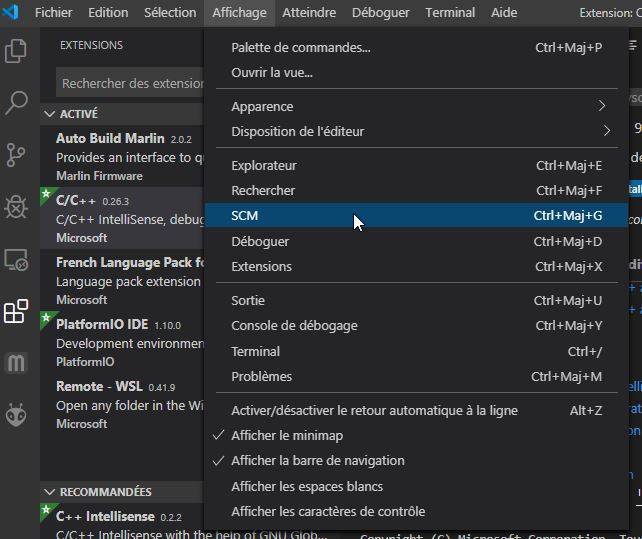The image size is (642, 539).
Task: Open the Debug icon in activity bar
Action: [16, 207]
